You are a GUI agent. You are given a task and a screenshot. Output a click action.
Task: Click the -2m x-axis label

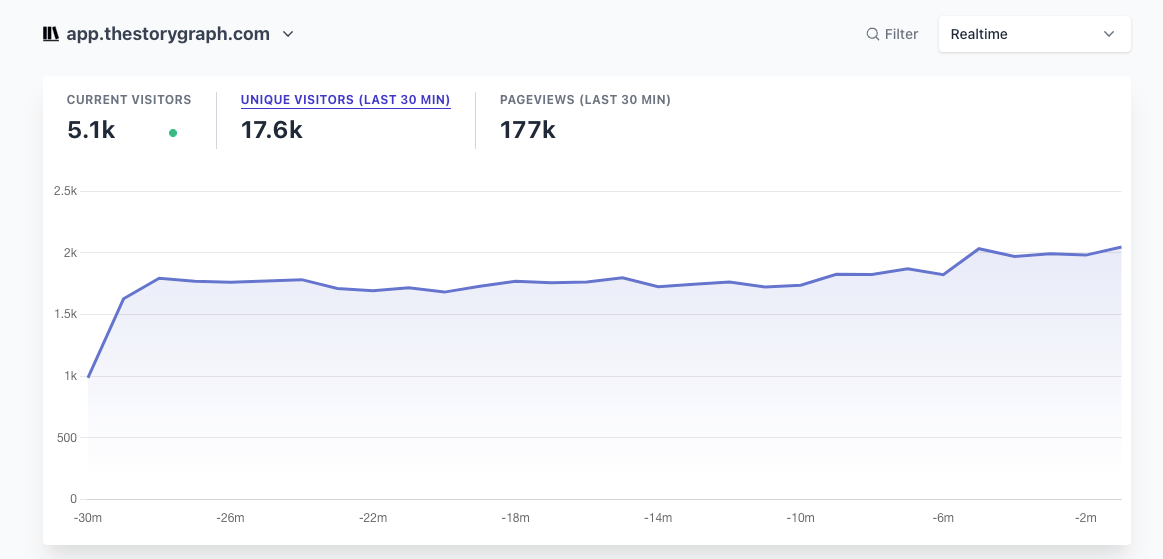pos(1085,517)
